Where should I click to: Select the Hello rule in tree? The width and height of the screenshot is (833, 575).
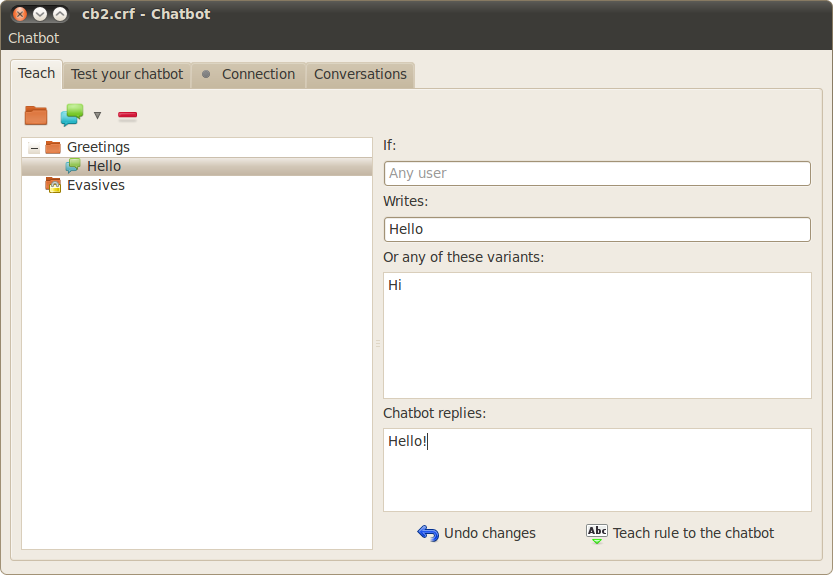point(104,166)
